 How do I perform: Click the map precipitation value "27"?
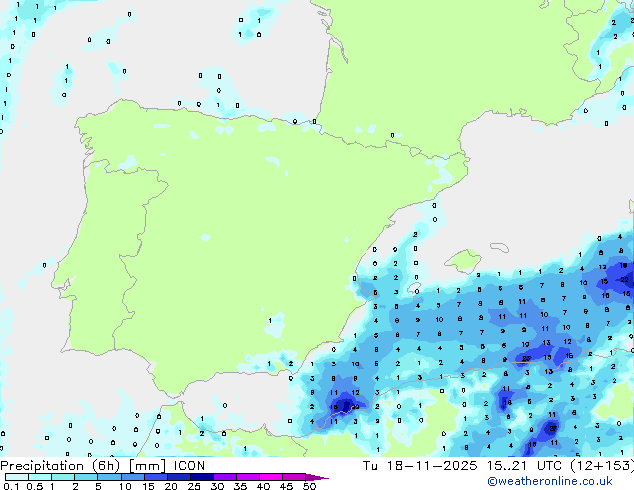pyautogui.click(x=553, y=429)
